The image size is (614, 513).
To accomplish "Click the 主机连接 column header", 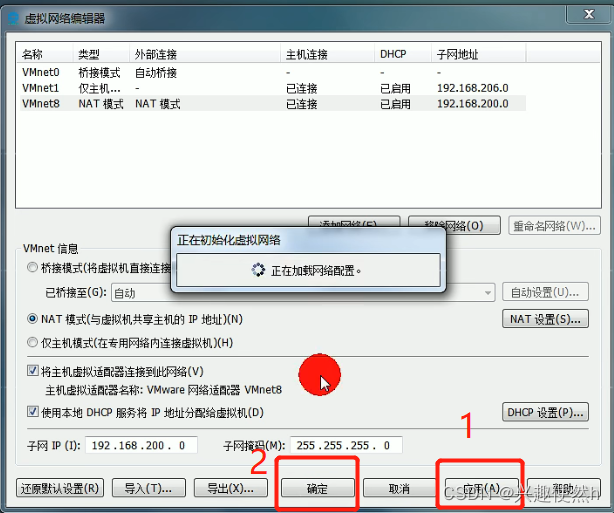I will pyautogui.click(x=328, y=54).
